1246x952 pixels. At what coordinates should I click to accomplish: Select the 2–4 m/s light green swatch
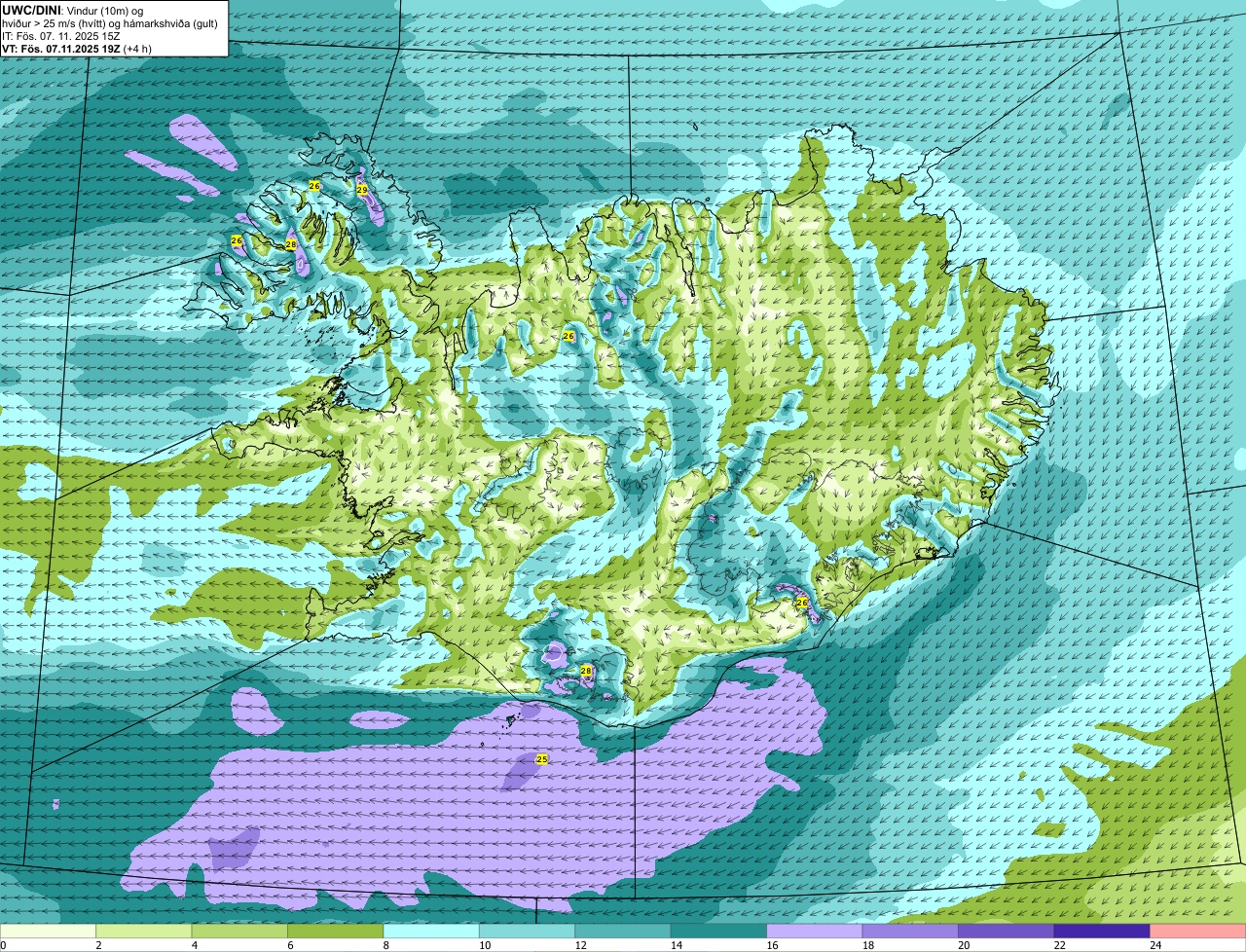coord(145,931)
